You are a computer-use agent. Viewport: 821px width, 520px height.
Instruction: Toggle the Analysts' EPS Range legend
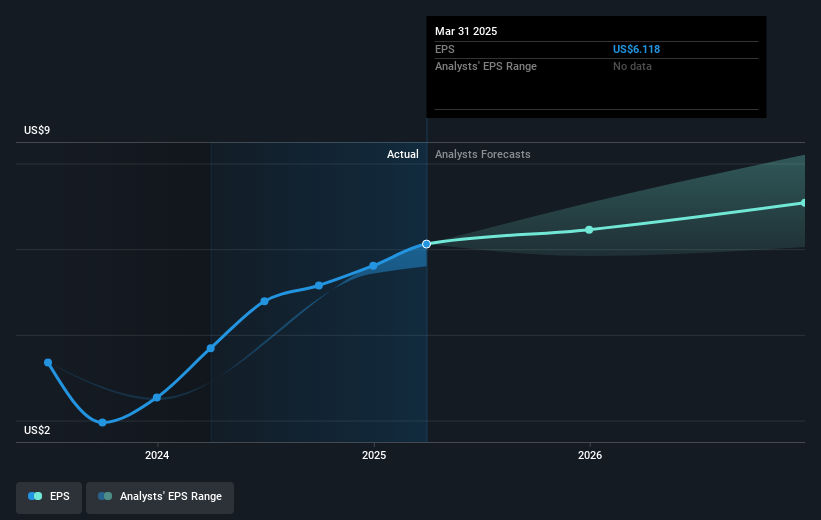point(160,496)
